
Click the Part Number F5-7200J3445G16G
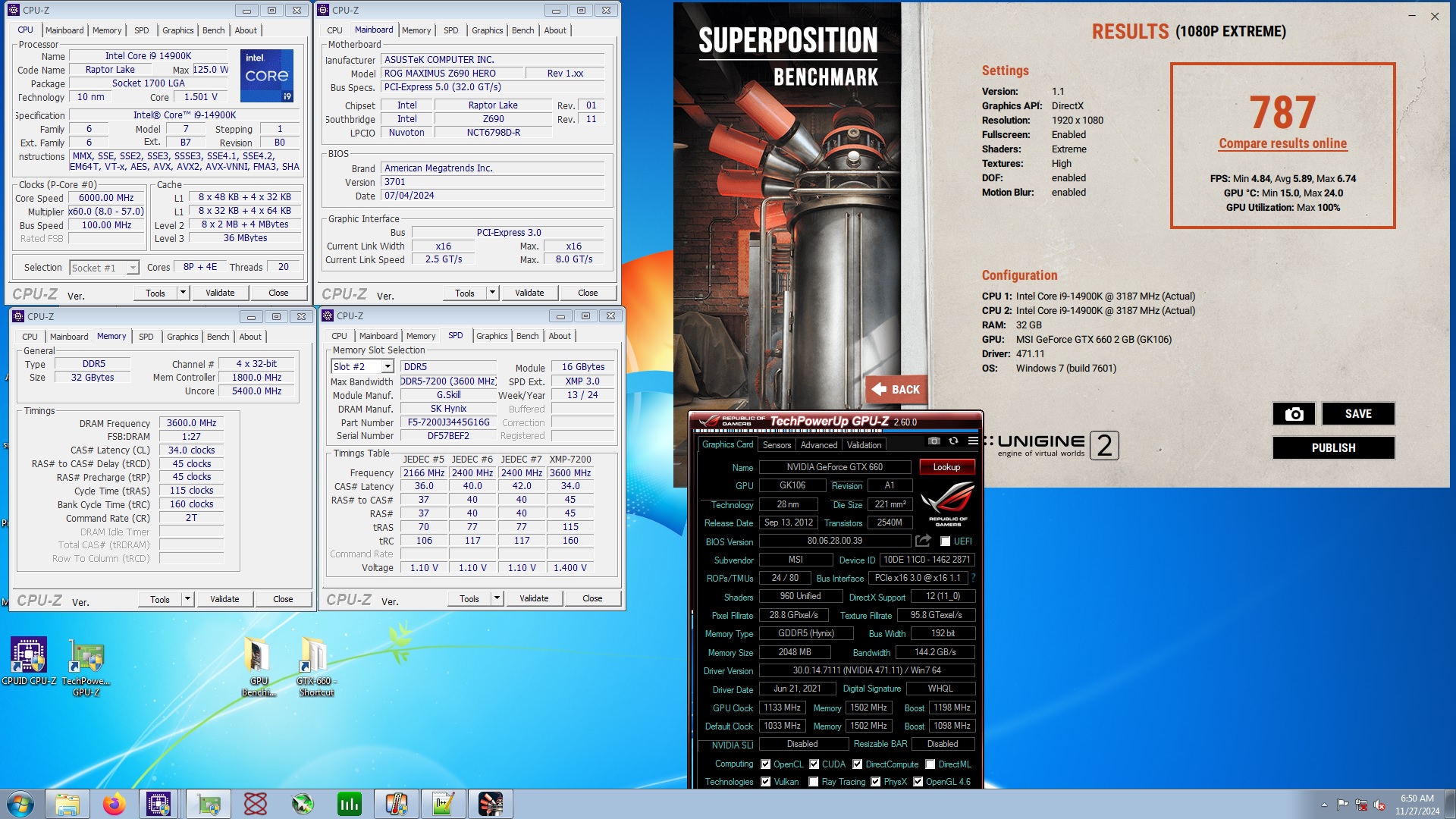pos(448,422)
